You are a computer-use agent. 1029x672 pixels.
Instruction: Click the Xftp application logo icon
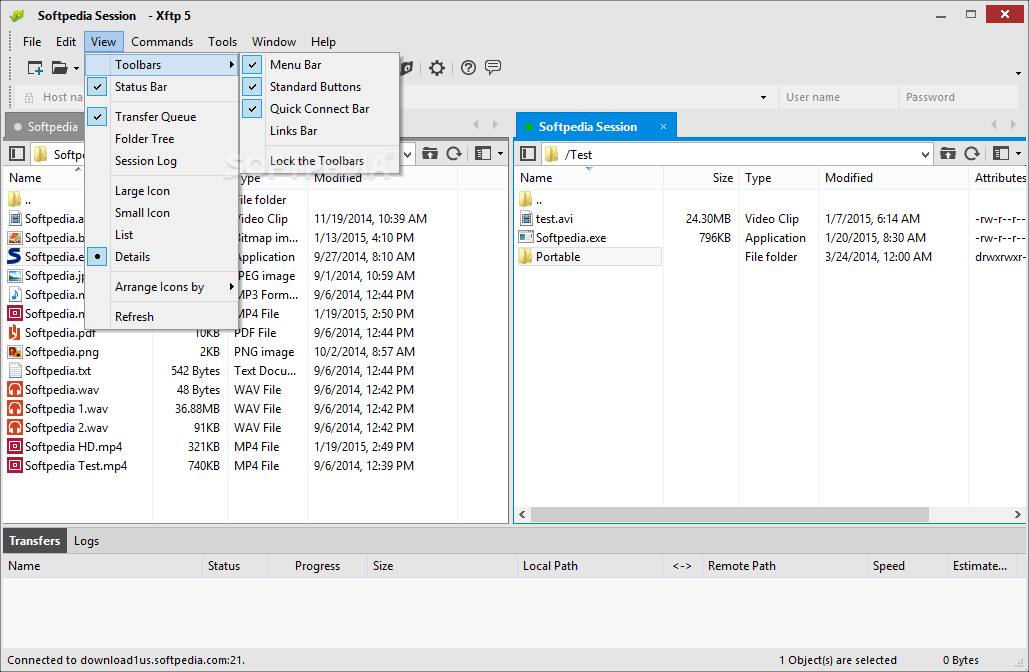[17, 15]
